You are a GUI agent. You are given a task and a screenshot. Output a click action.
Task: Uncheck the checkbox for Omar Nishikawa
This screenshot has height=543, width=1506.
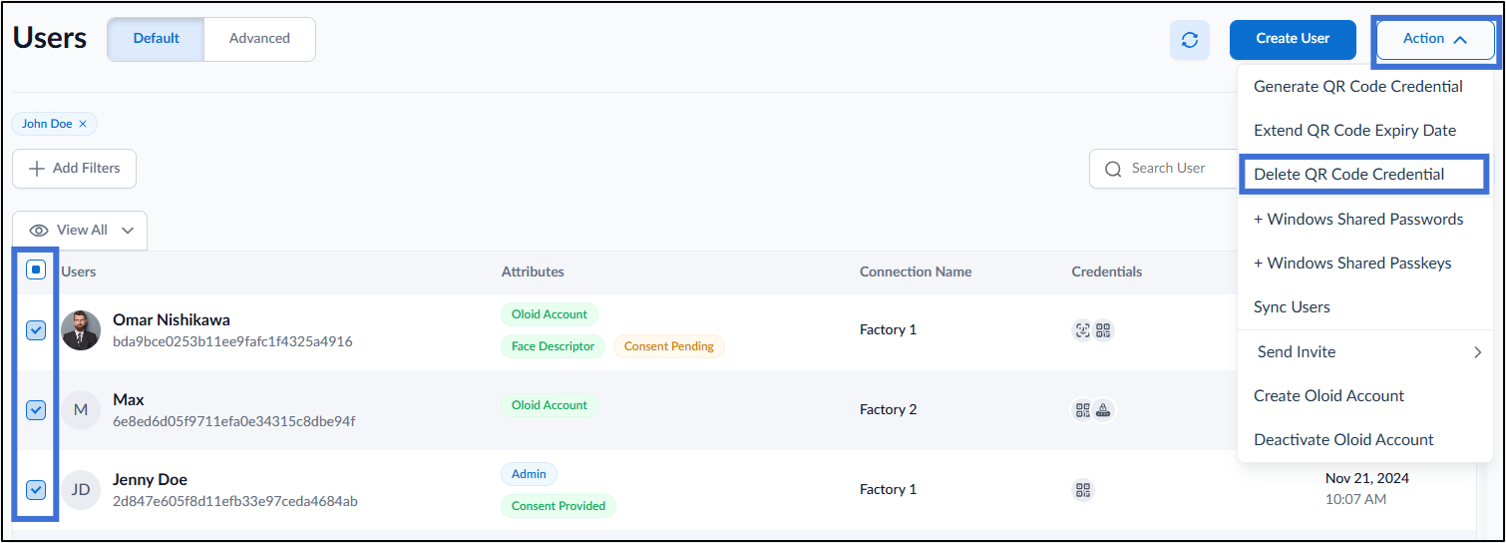point(35,330)
